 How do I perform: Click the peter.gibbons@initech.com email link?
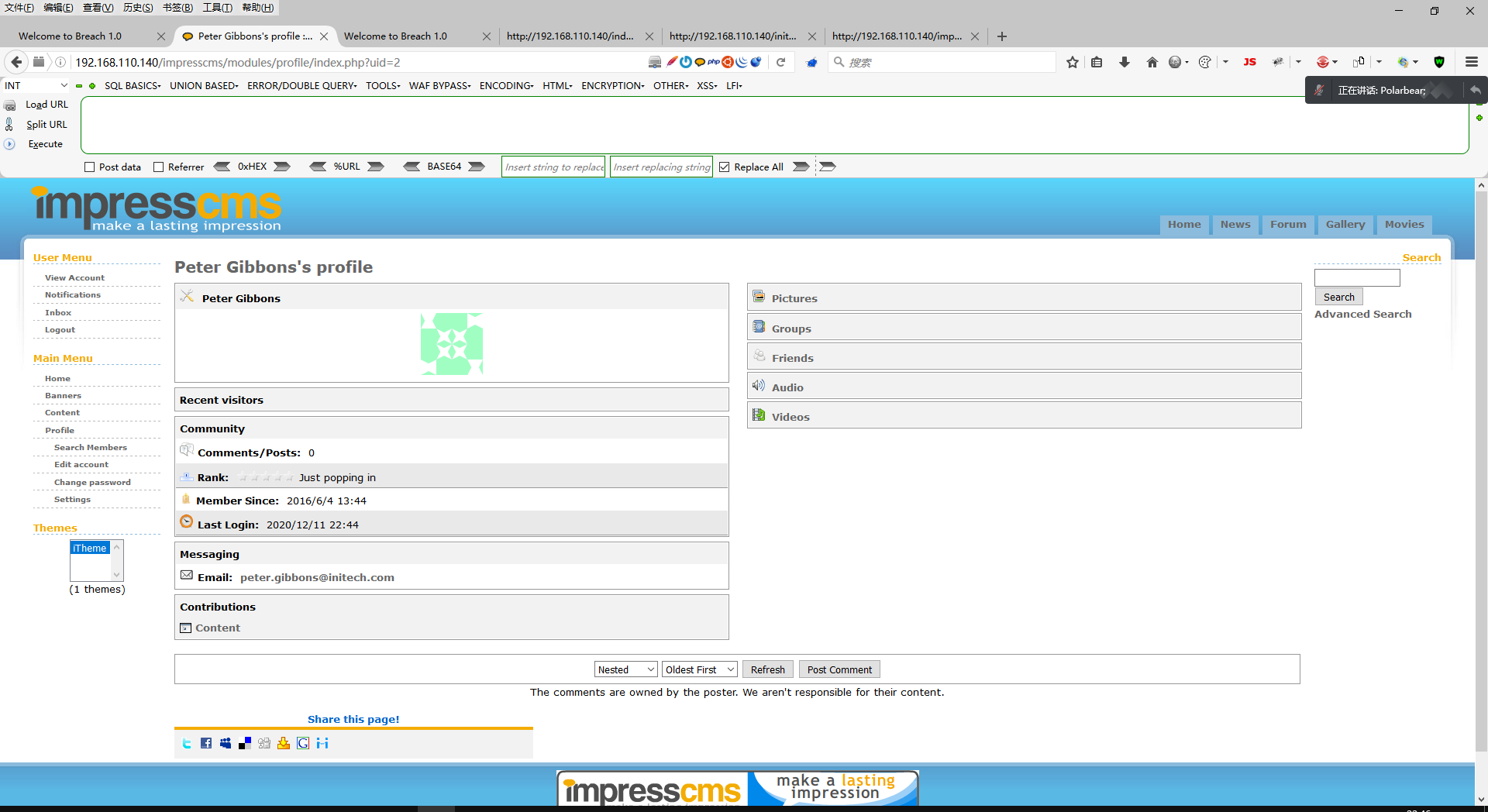317,578
